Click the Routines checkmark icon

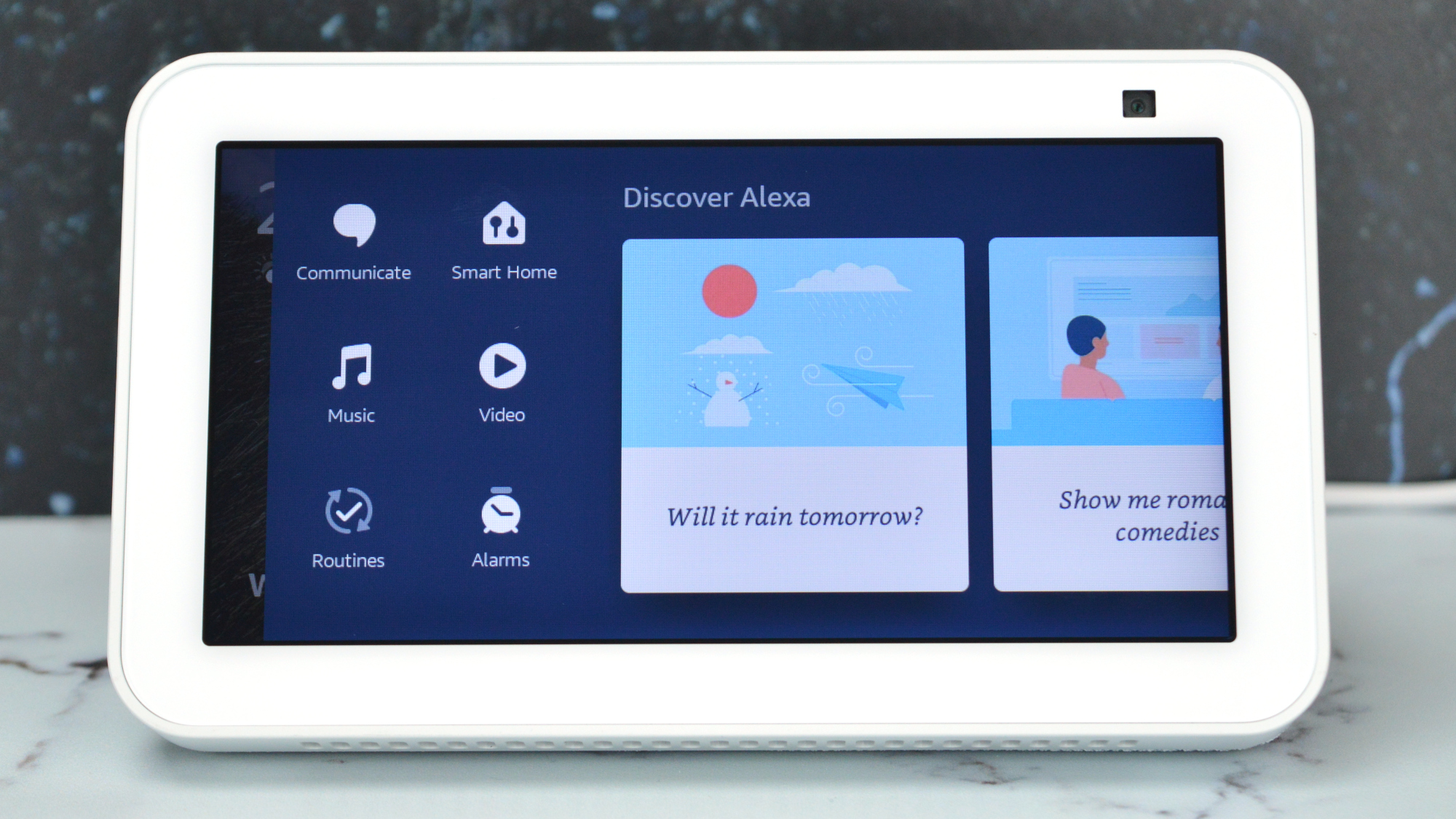coord(350,510)
